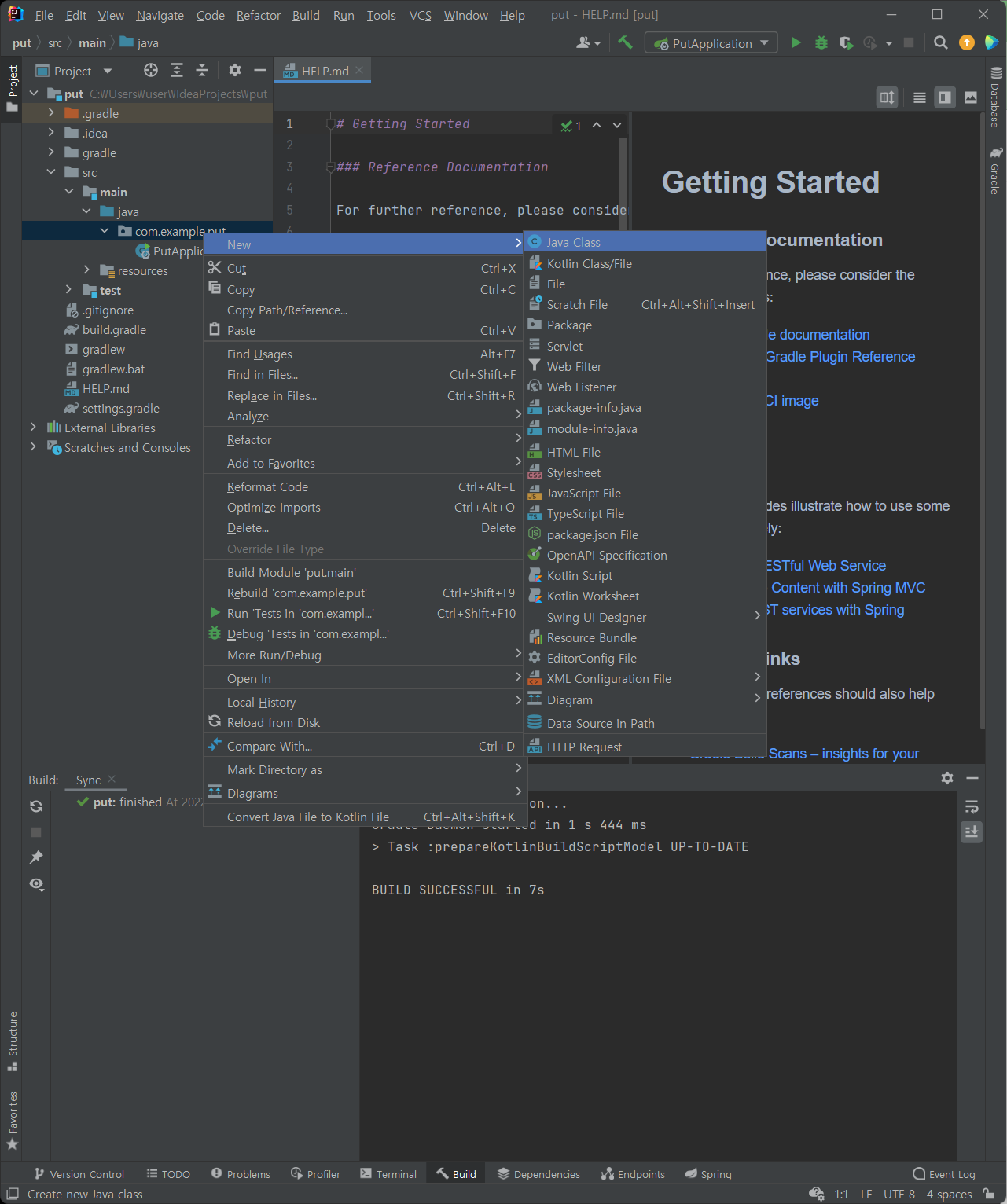The width and height of the screenshot is (1007, 1204).
Task: Open PutApplication run configuration dropdown
Action: (x=711, y=43)
